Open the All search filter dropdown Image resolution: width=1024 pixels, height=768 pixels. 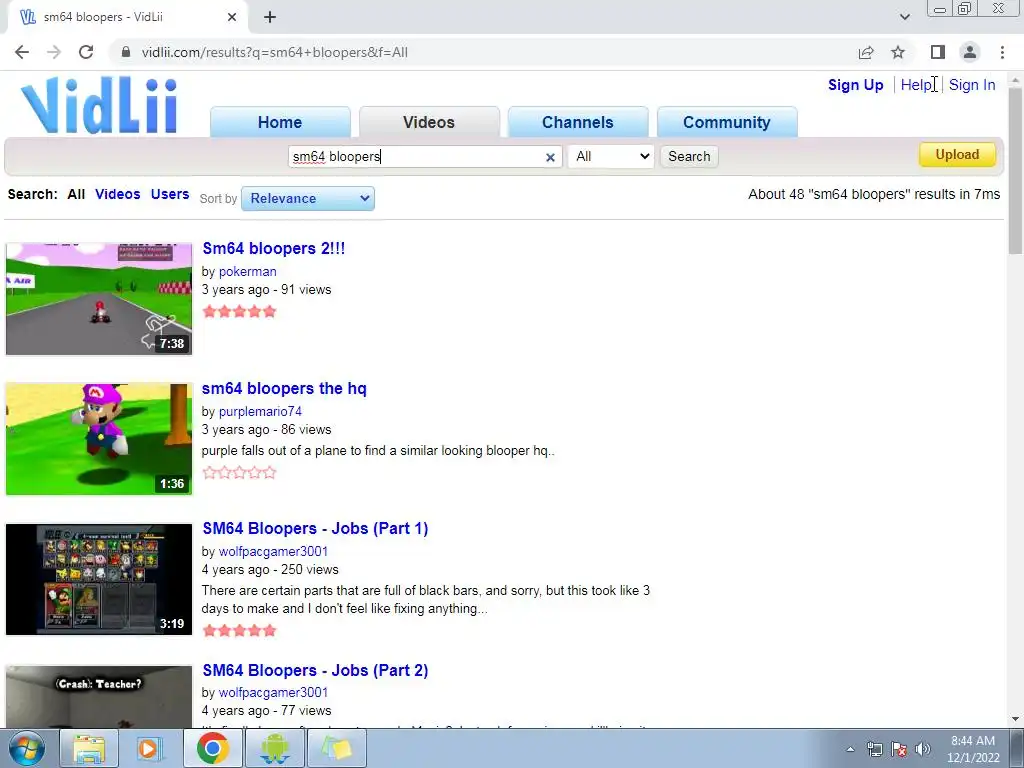click(x=611, y=157)
